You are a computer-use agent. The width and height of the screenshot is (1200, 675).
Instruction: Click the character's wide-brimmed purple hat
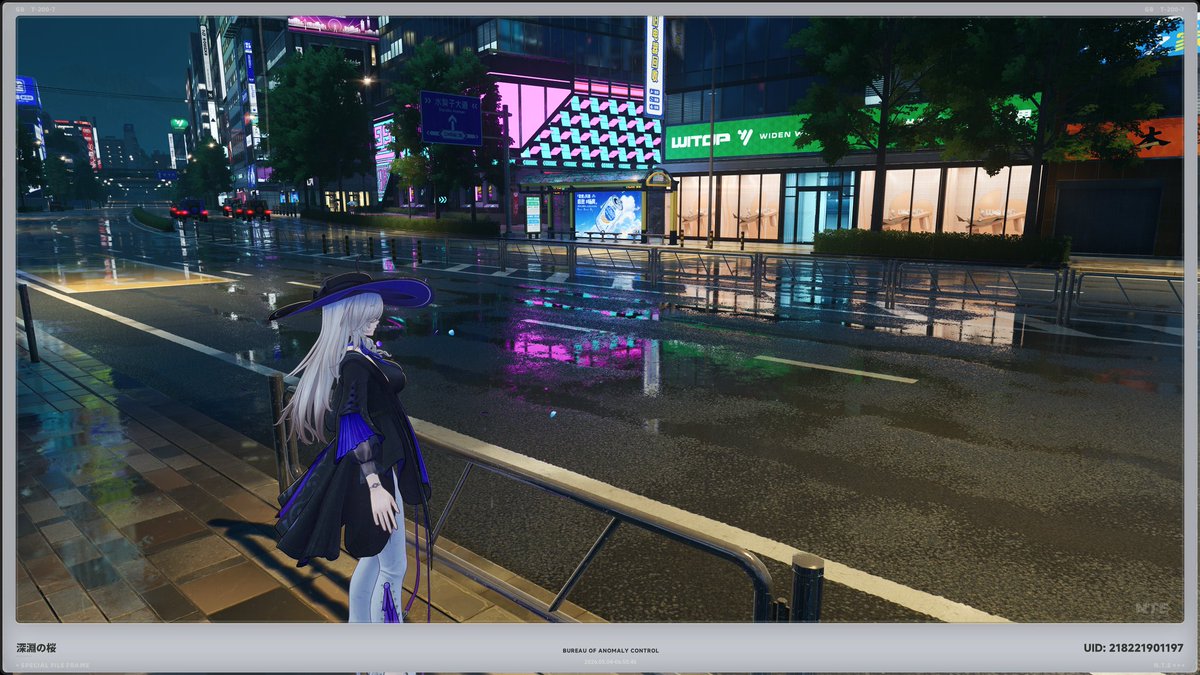pyautogui.click(x=351, y=294)
